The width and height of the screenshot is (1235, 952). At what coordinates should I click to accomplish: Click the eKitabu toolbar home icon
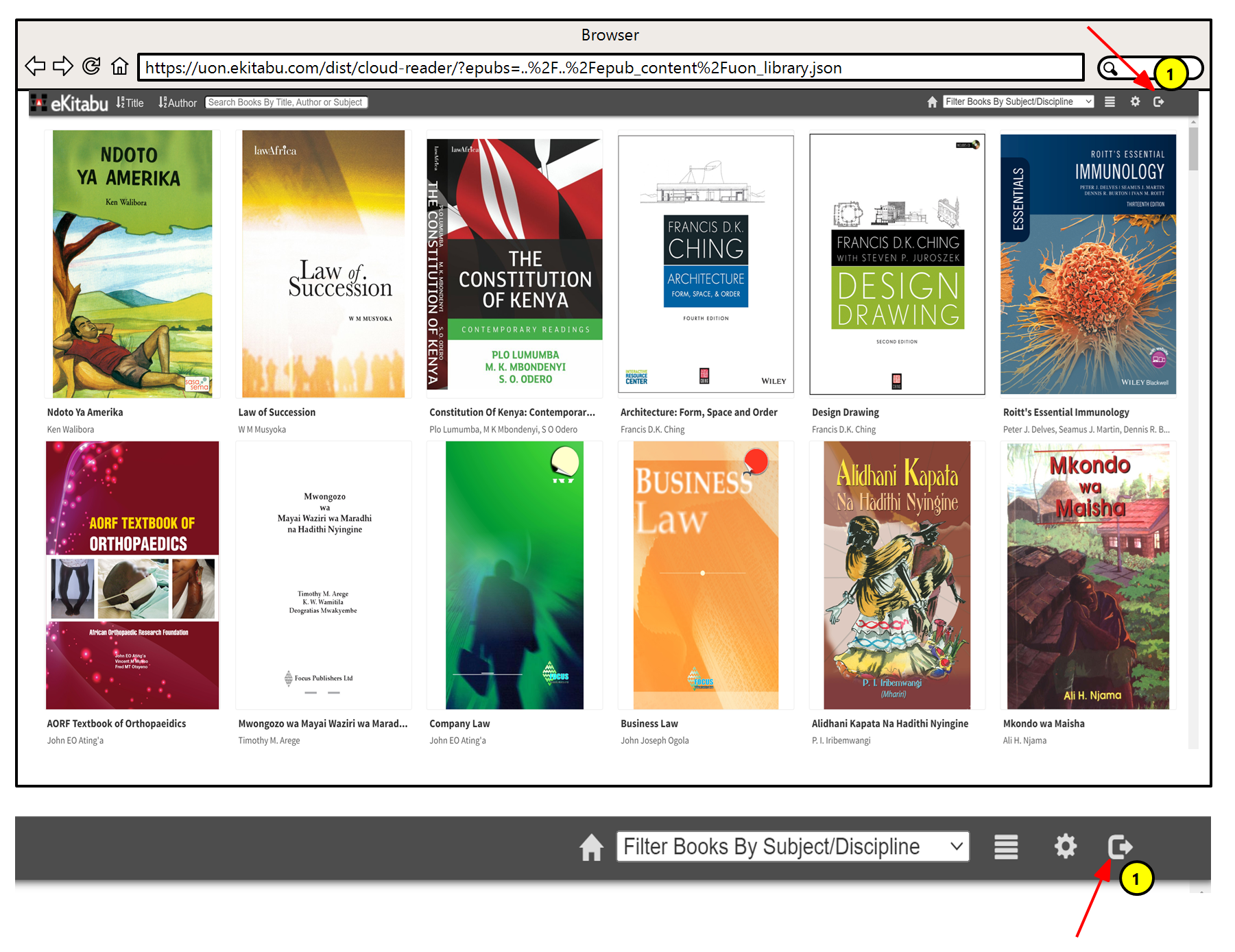pos(932,102)
